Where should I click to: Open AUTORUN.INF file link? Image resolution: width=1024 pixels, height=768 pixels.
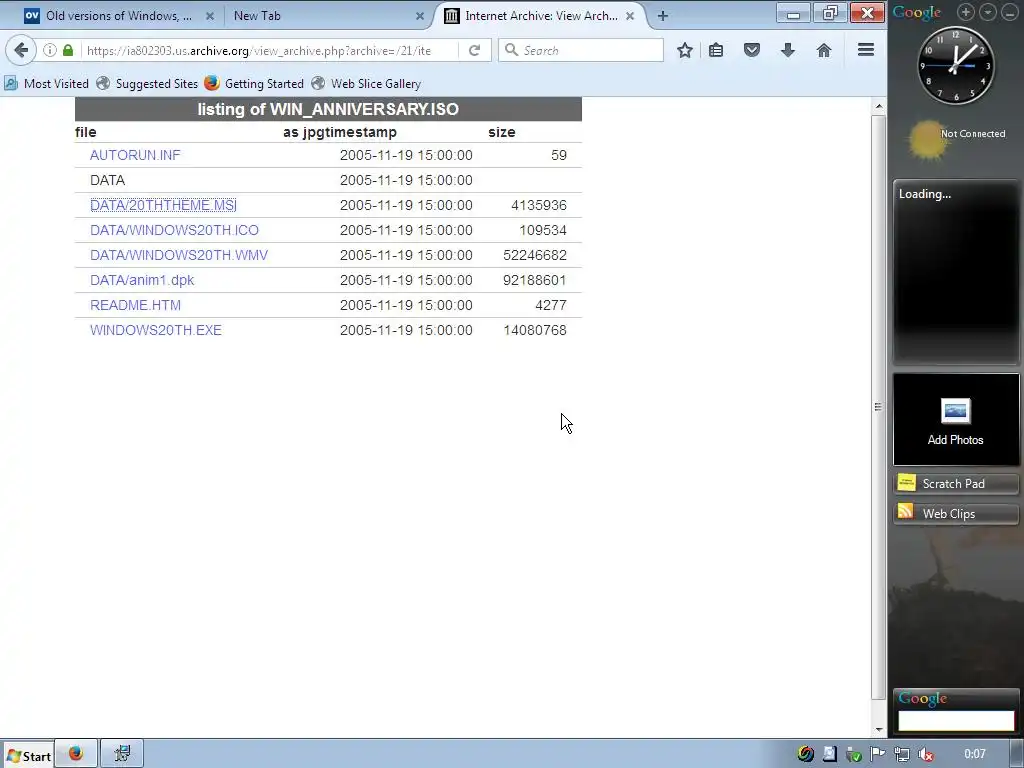(135, 155)
